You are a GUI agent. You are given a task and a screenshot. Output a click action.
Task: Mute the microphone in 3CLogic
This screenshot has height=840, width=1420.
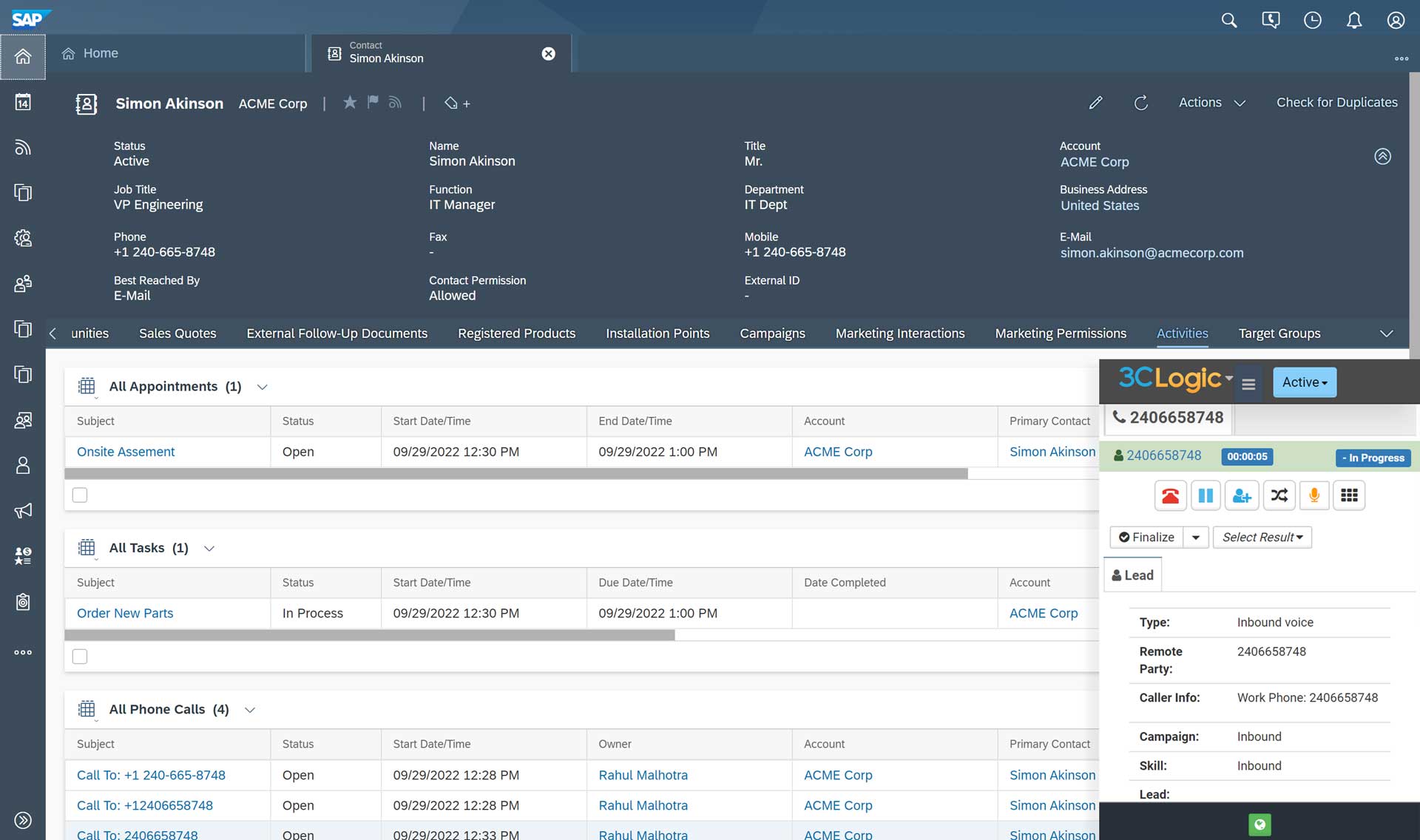pyautogui.click(x=1313, y=495)
